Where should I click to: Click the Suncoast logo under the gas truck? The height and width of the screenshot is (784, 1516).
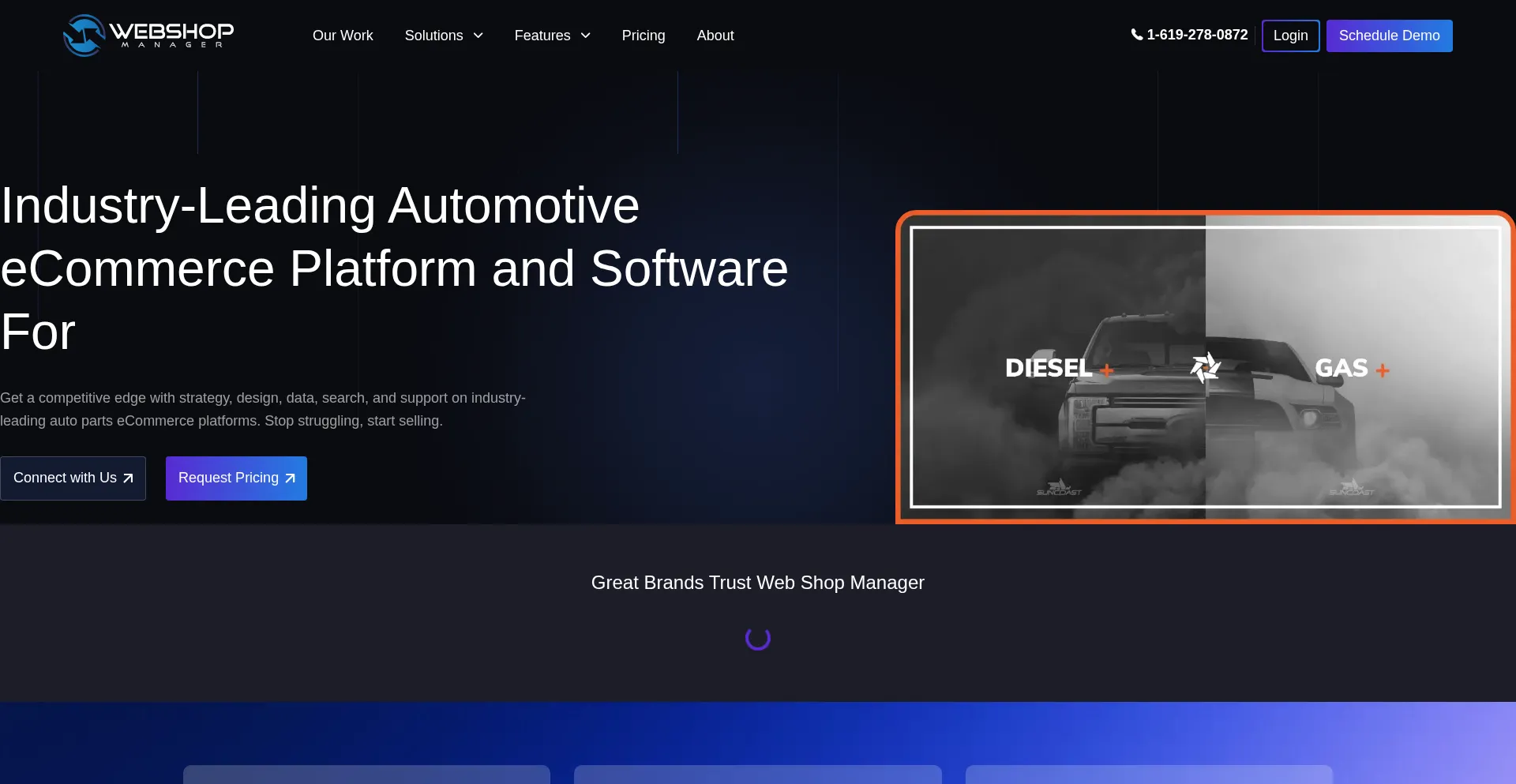click(x=1351, y=488)
